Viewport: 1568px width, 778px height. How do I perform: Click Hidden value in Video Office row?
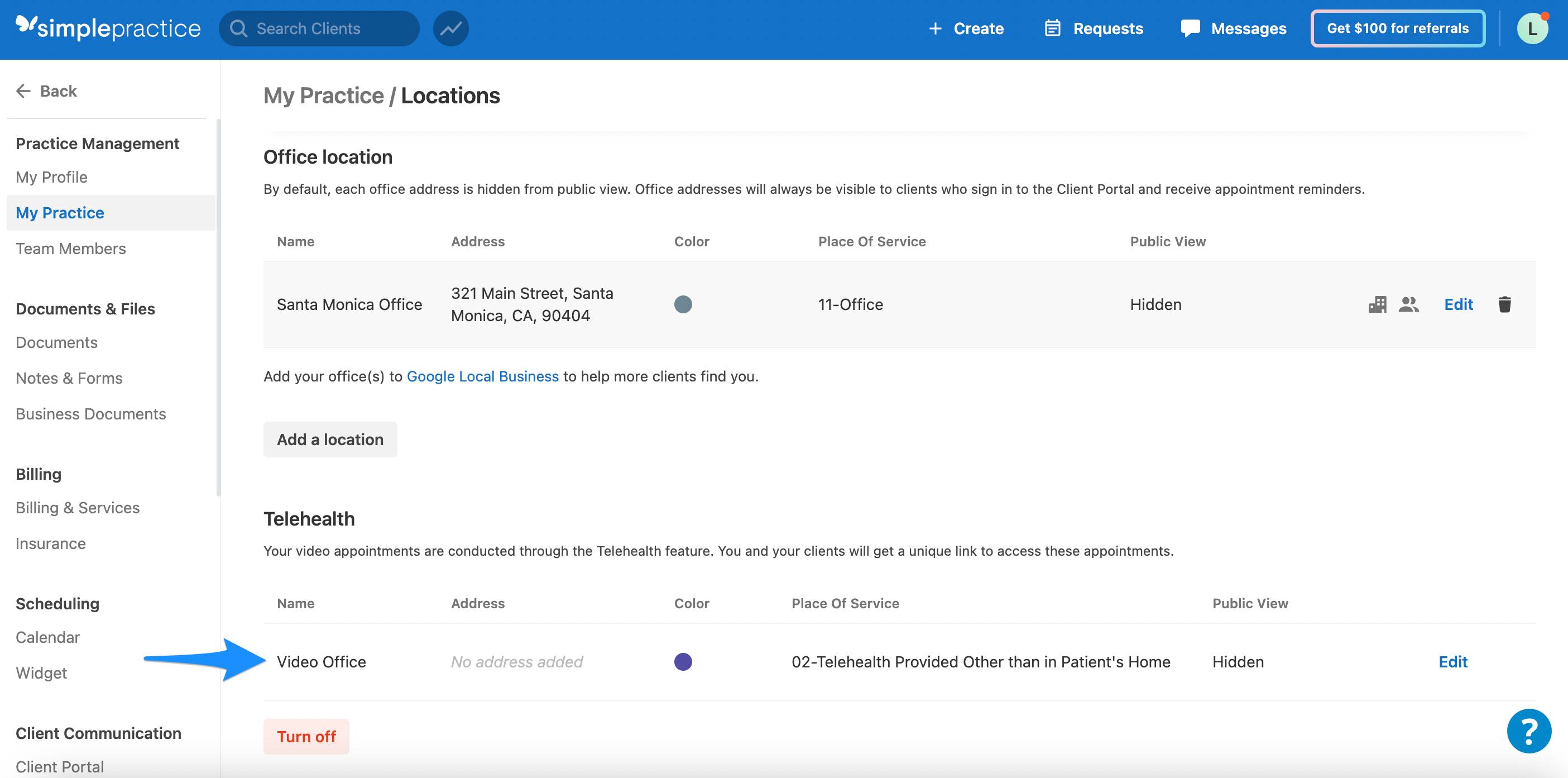pos(1238,662)
